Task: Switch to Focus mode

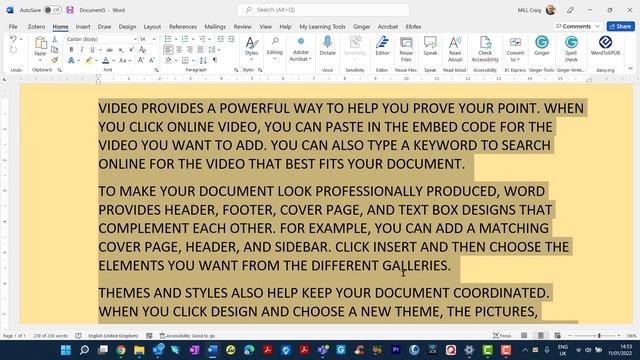Action: (x=502, y=336)
